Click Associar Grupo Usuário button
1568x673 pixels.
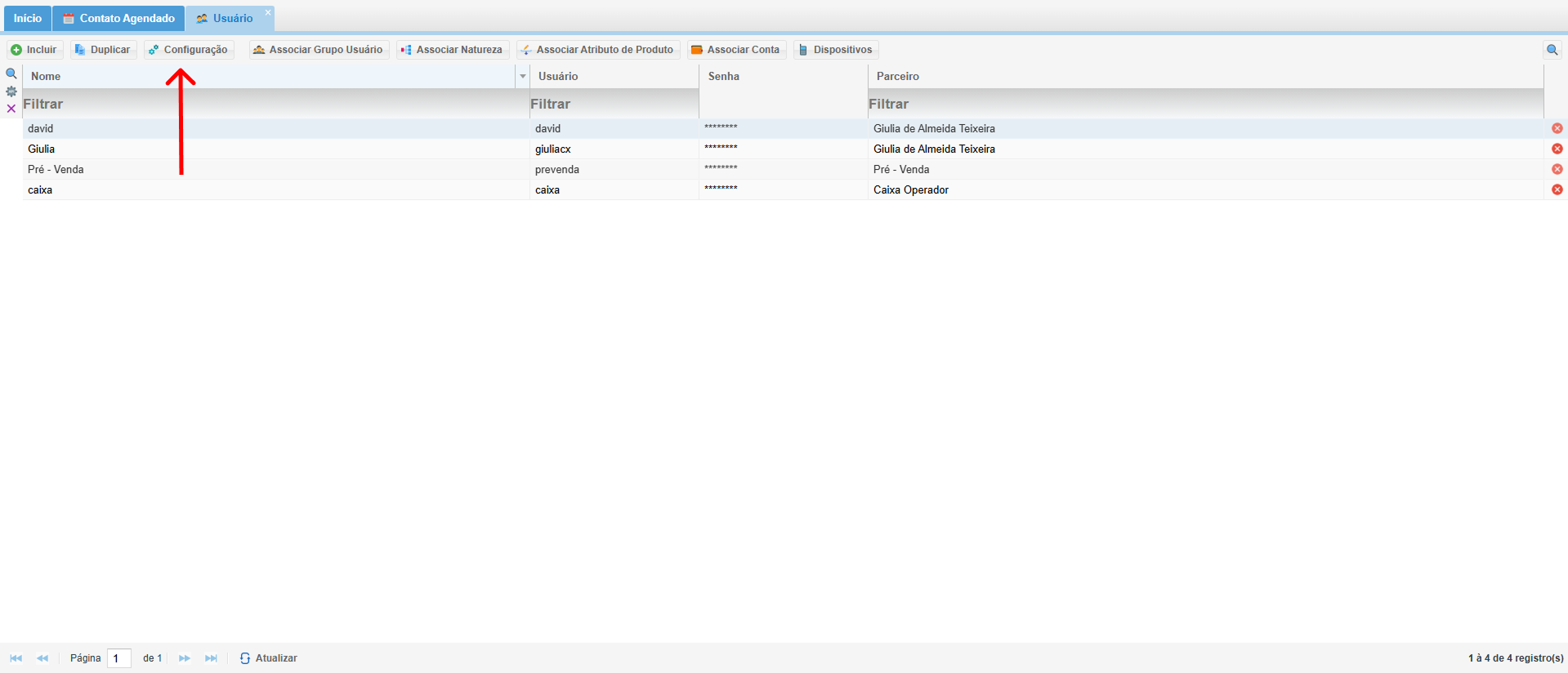point(319,50)
